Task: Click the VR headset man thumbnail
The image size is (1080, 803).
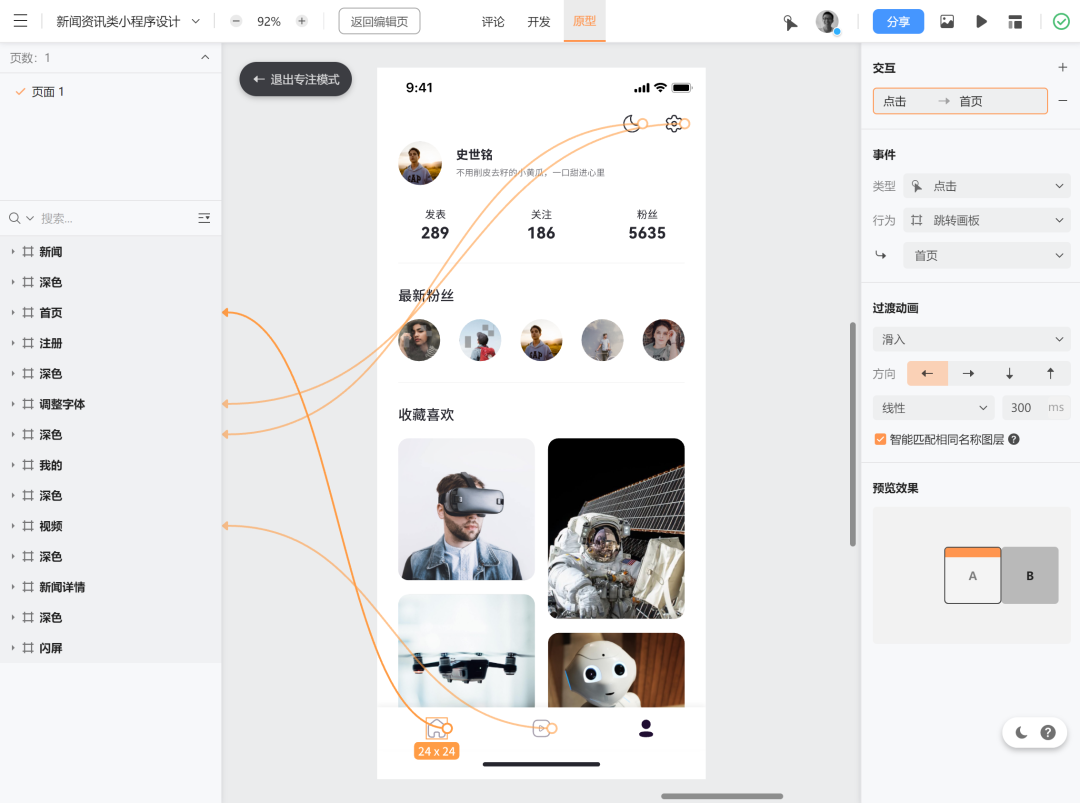Action: (466, 509)
